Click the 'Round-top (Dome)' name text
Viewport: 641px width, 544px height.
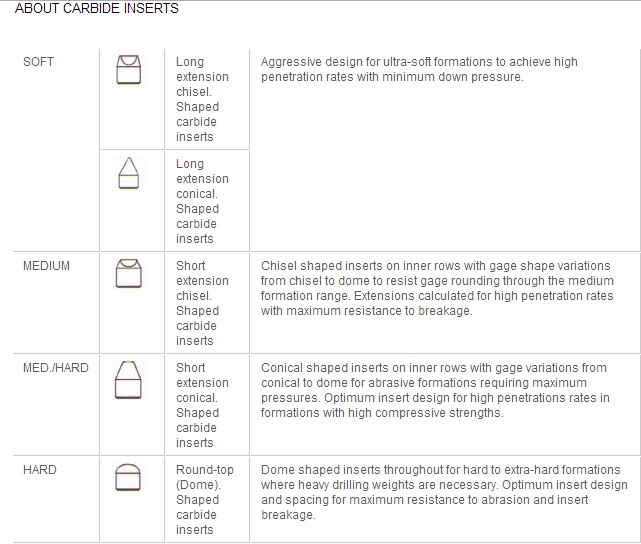[x=205, y=477]
